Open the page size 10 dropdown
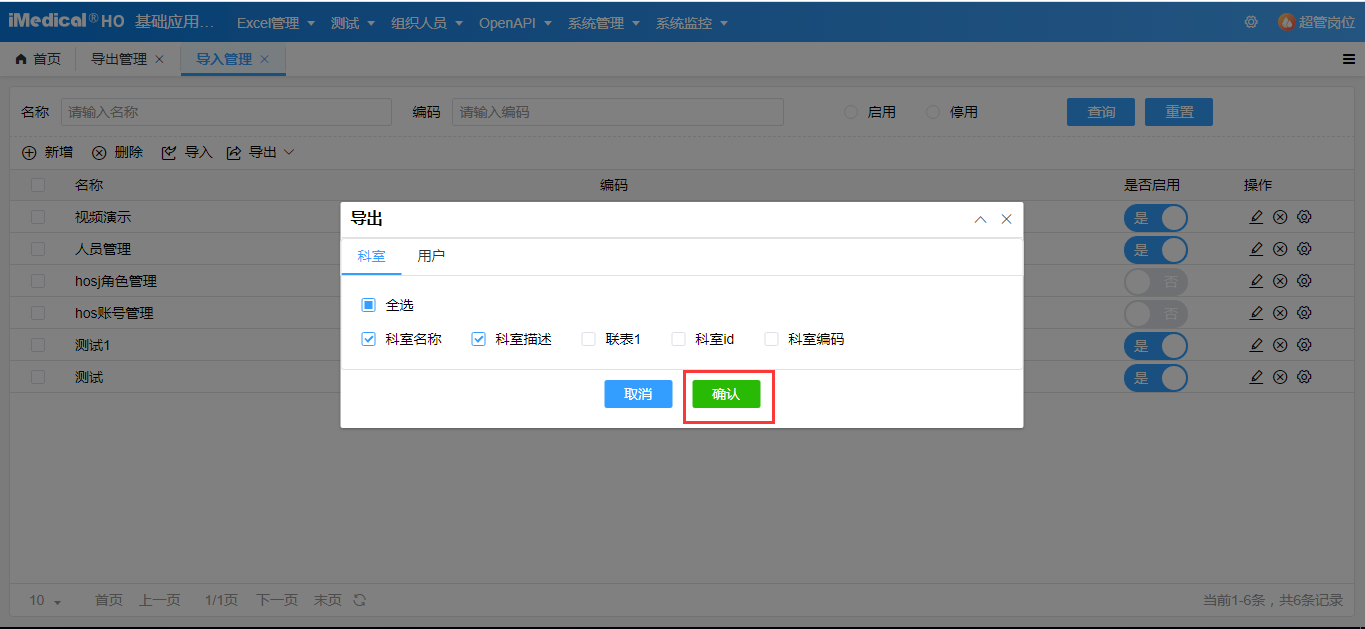This screenshot has height=629, width=1365. click(x=44, y=600)
